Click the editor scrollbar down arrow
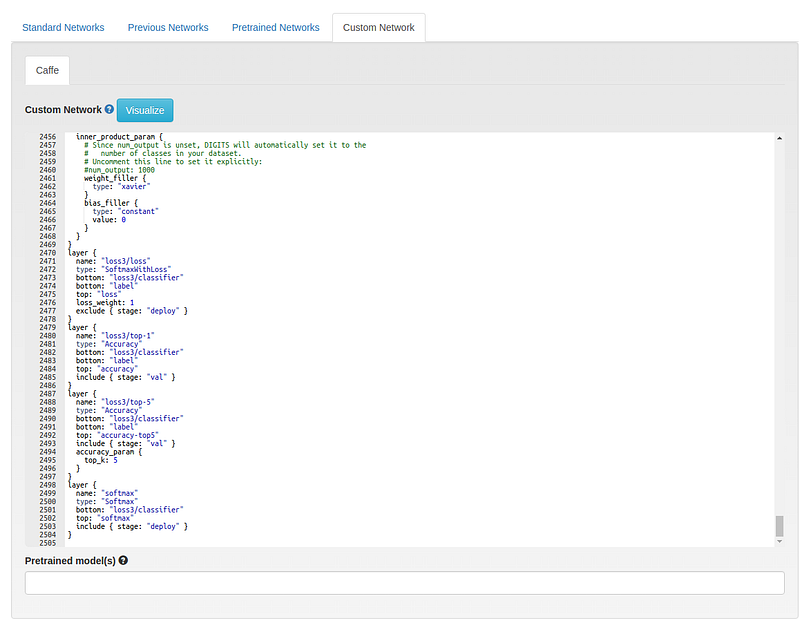This screenshot has width=800, height=629. pos(779,541)
